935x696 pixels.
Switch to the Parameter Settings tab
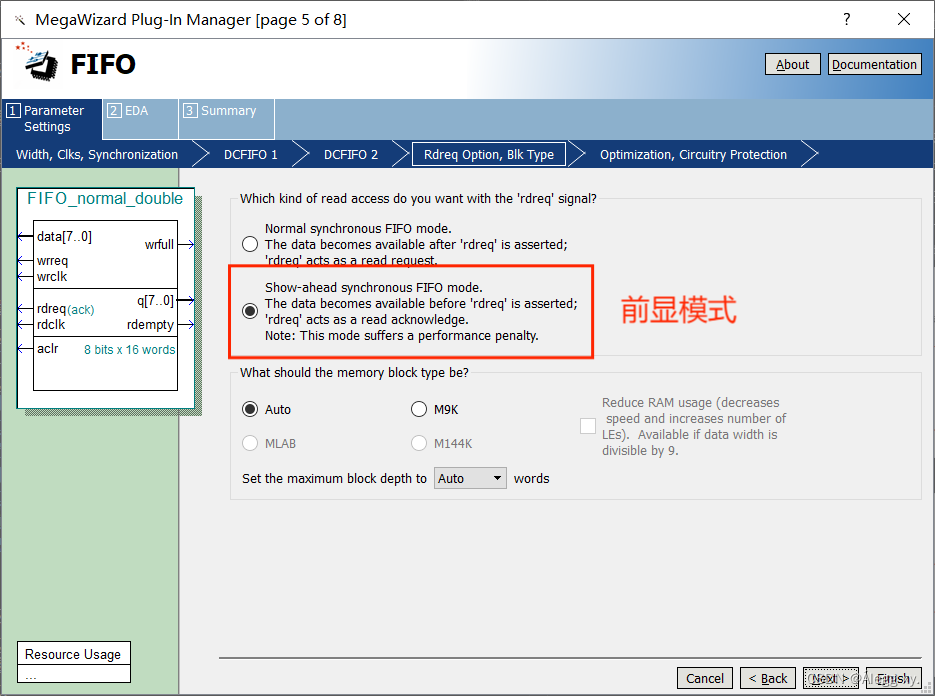click(x=52, y=119)
